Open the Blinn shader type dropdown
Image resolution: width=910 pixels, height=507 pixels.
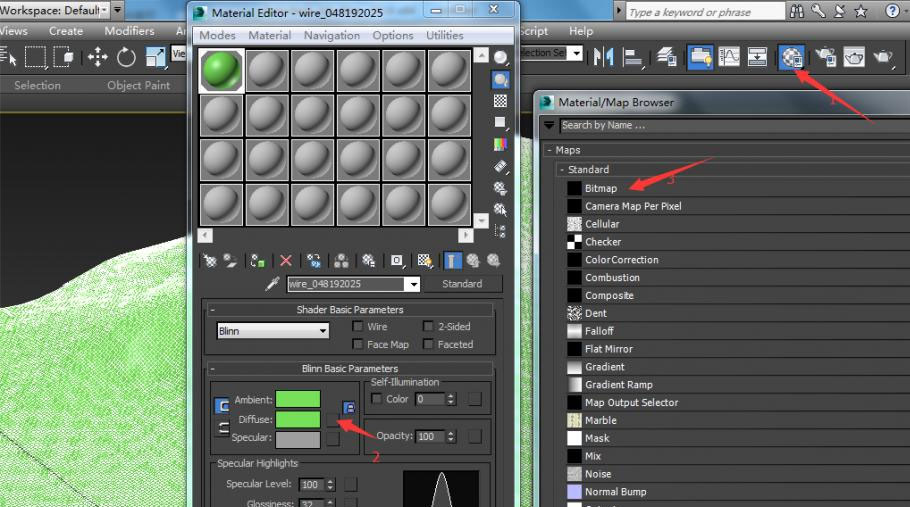(x=273, y=331)
